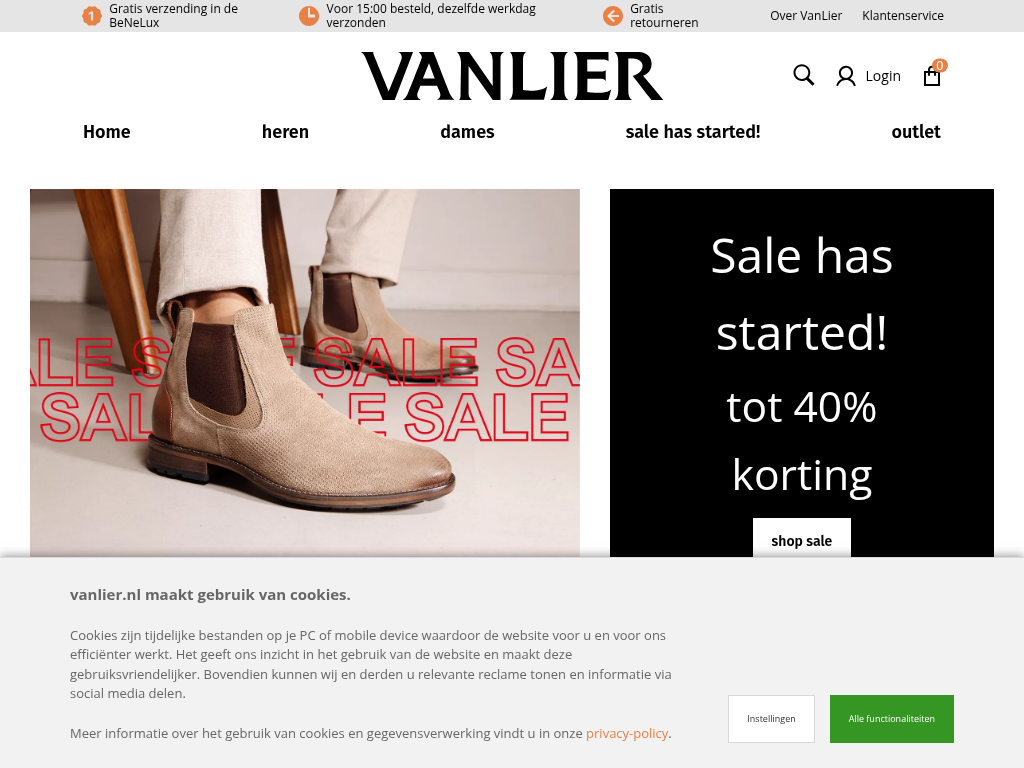Click the orange free shipping badge icon
Image resolution: width=1024 pixels, height=768 pixels.
click(x=92, y=16)
